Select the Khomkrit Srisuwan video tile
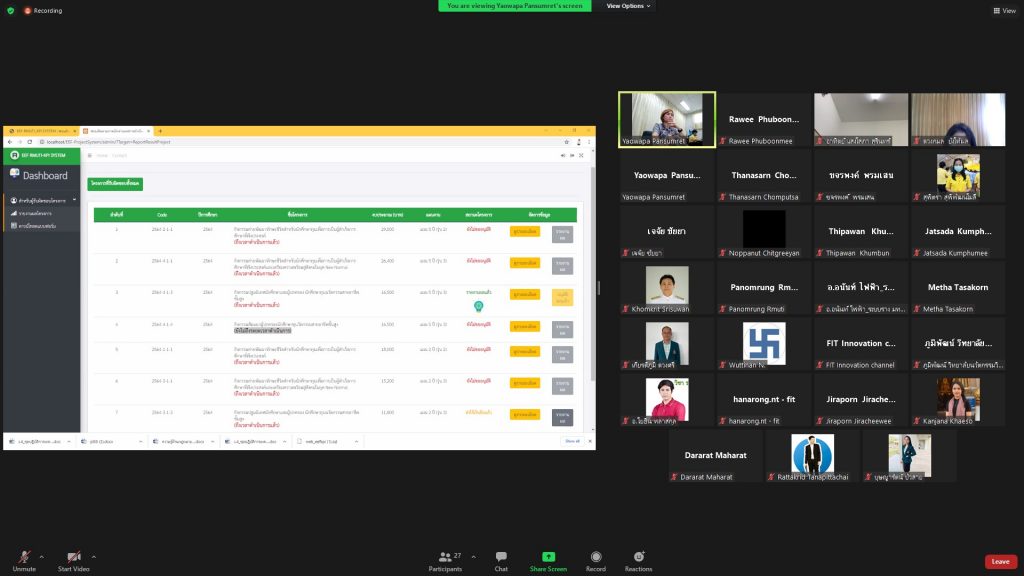Image resolution: width=1024 pixels, height=576 pixels. 667,289
